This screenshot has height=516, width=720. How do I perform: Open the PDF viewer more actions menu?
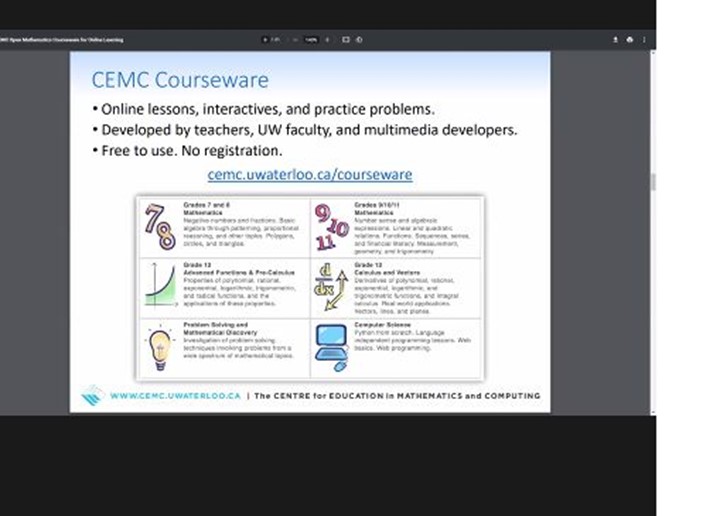644,40
